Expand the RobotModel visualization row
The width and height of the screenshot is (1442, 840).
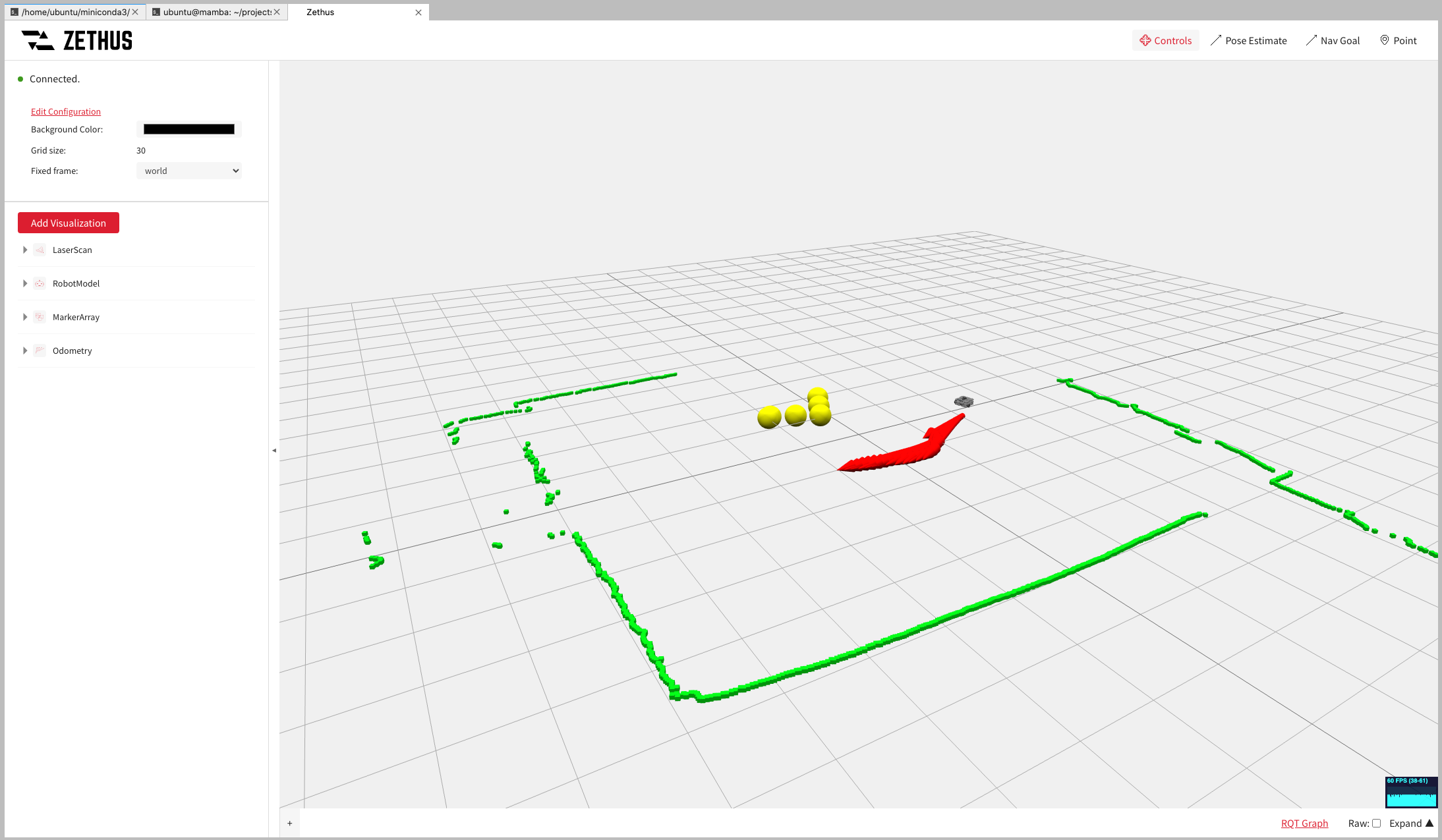tap(25, 283)
